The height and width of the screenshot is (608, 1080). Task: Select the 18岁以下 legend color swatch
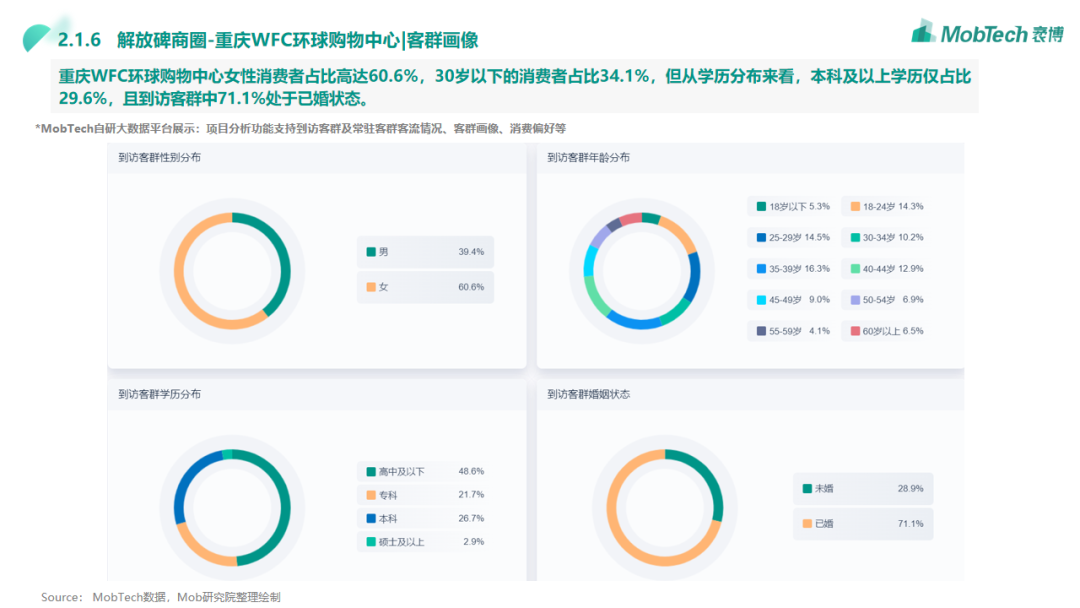(761, 207)
